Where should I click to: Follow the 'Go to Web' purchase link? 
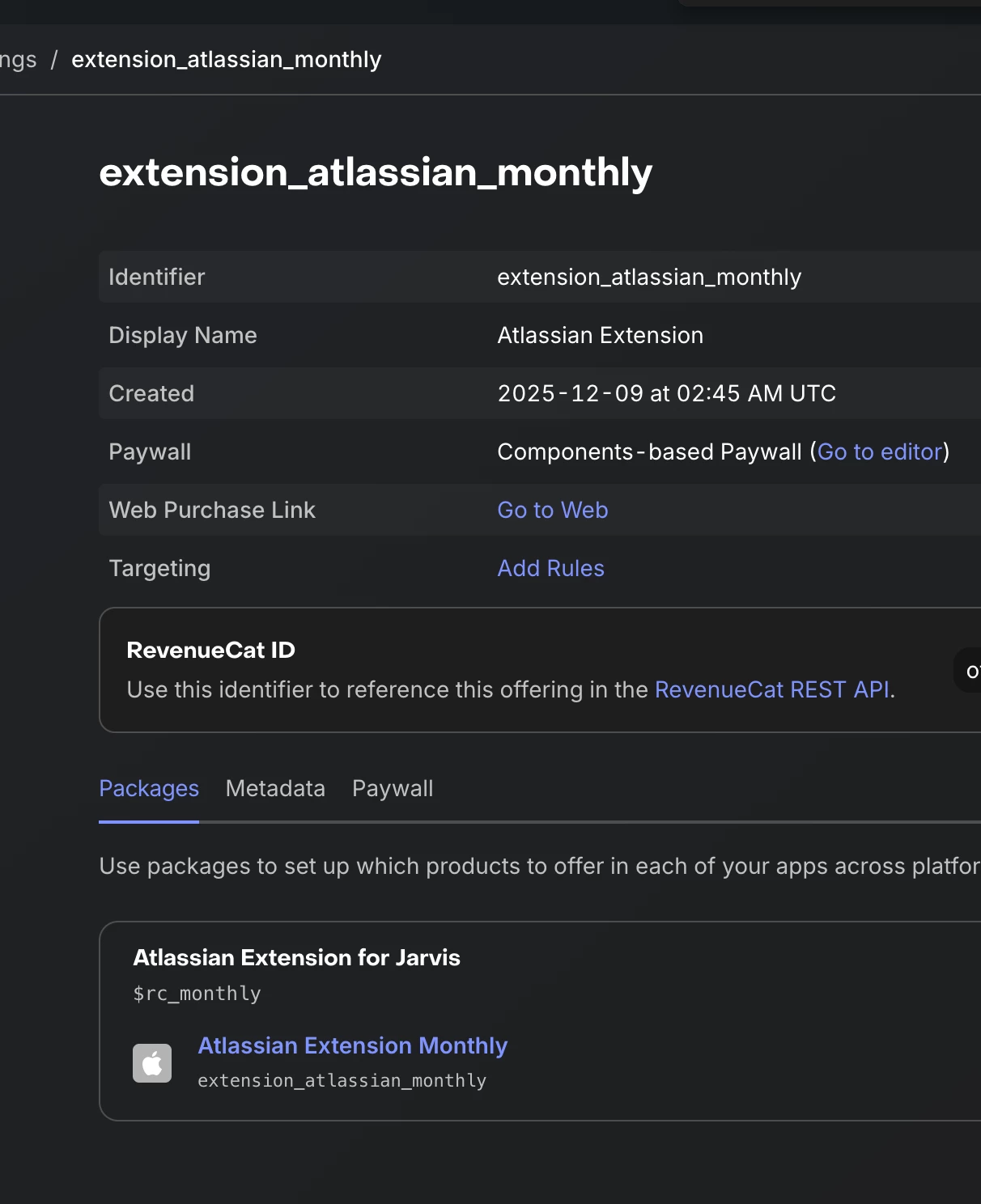pyautogui.click(x=552, y=510)
